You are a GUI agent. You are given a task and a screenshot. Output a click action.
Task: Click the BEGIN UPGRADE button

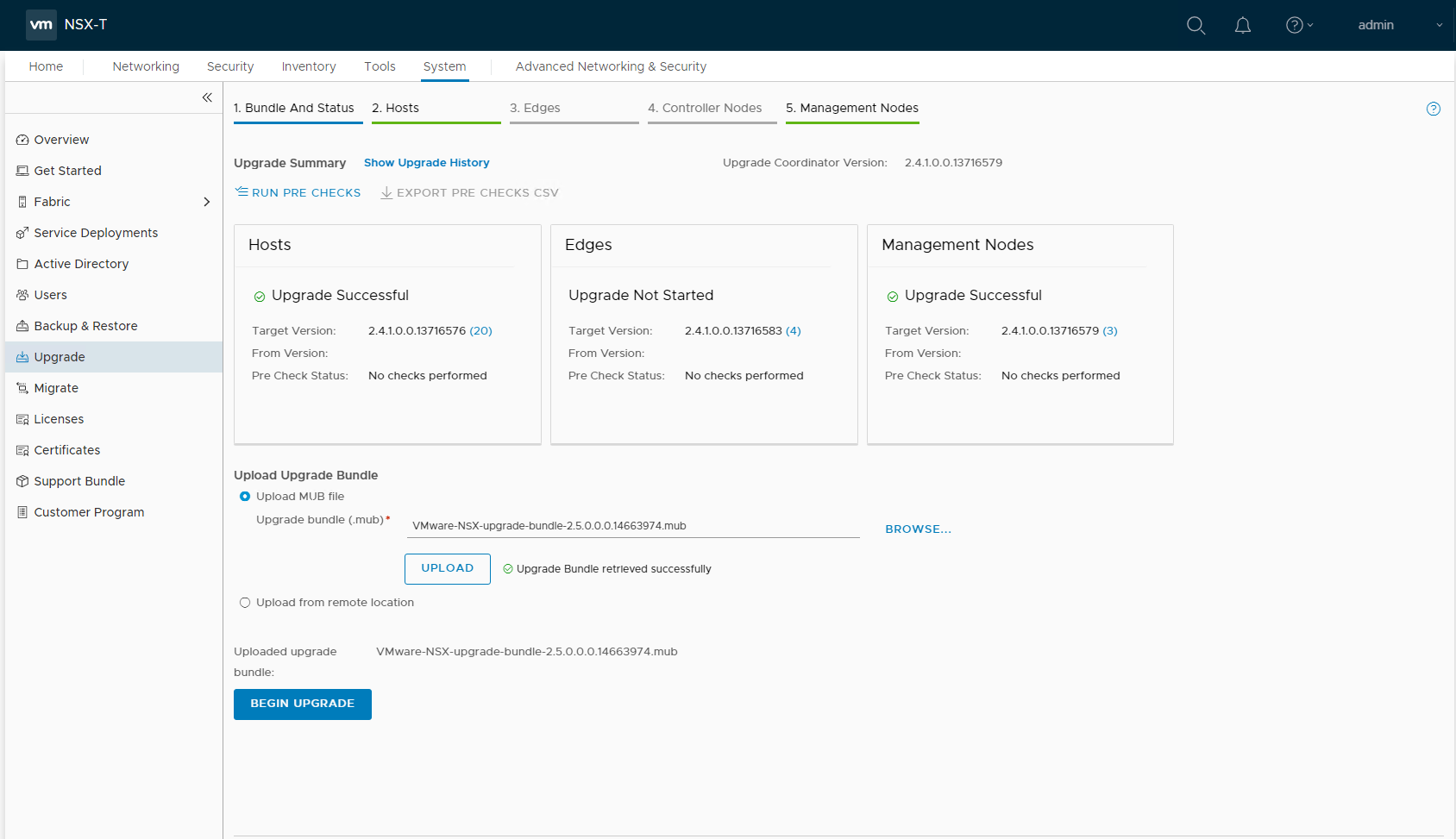302,704
